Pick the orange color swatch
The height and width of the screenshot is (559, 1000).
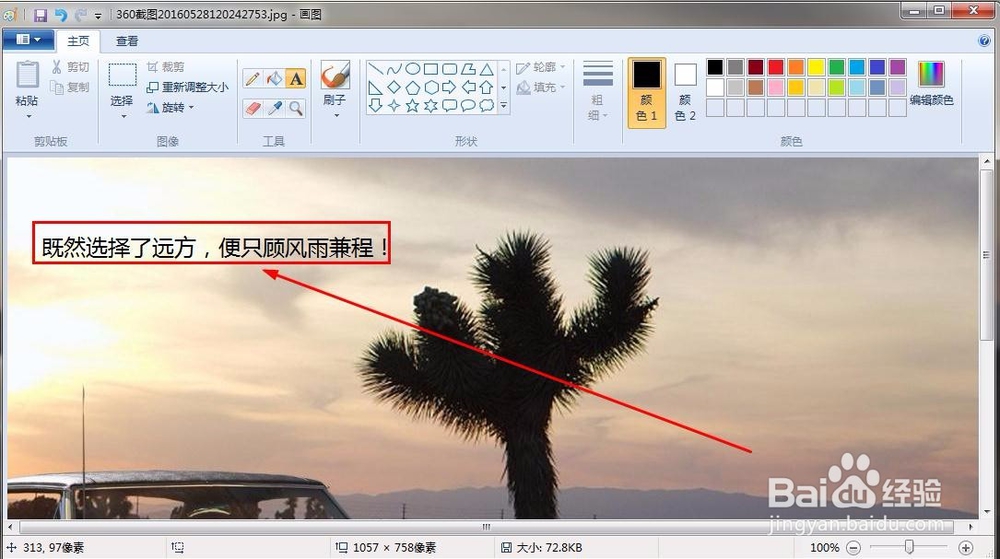(x=796, y=67)
